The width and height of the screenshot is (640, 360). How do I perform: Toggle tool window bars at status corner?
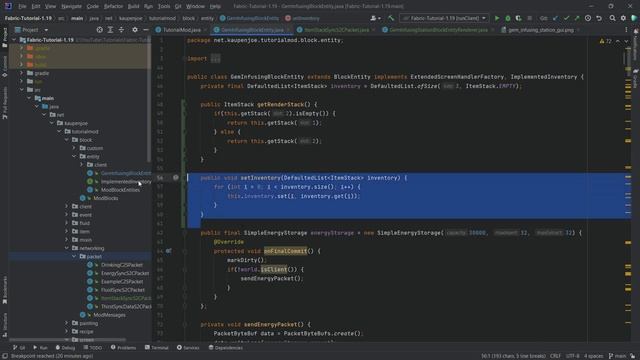[5, 356]
